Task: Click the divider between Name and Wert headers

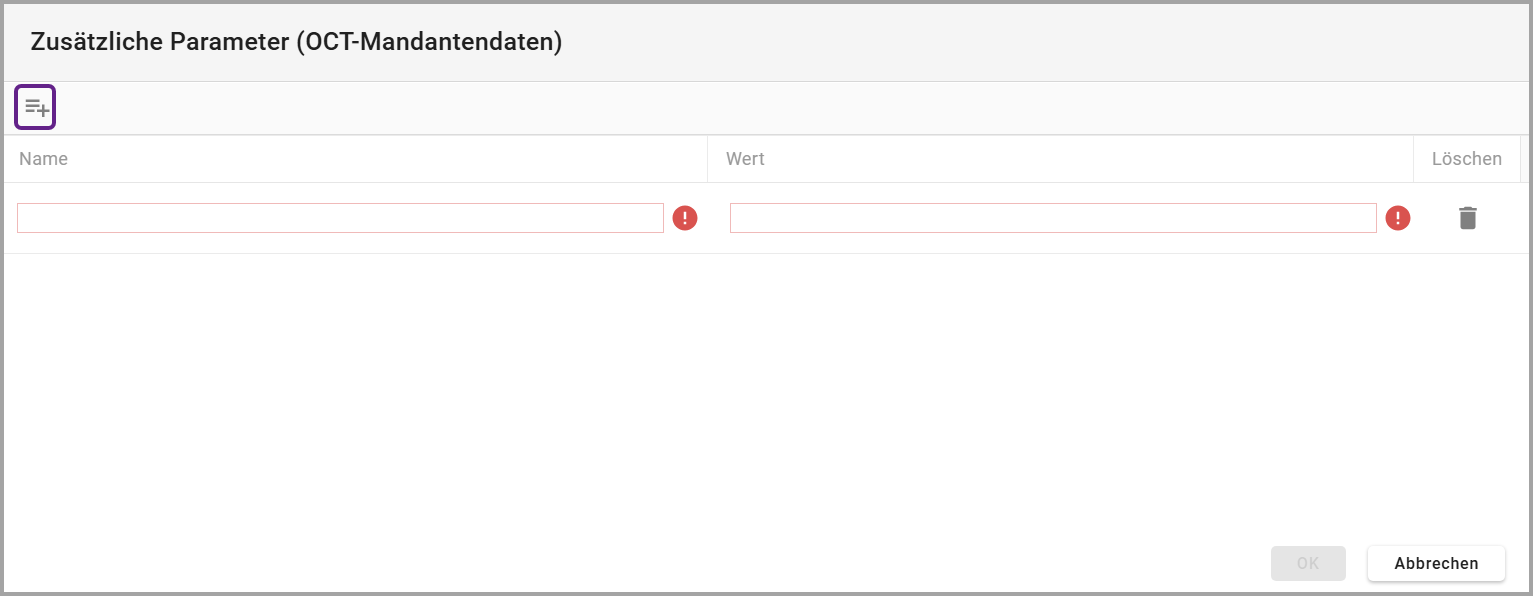Action: (x=707, y=159)
